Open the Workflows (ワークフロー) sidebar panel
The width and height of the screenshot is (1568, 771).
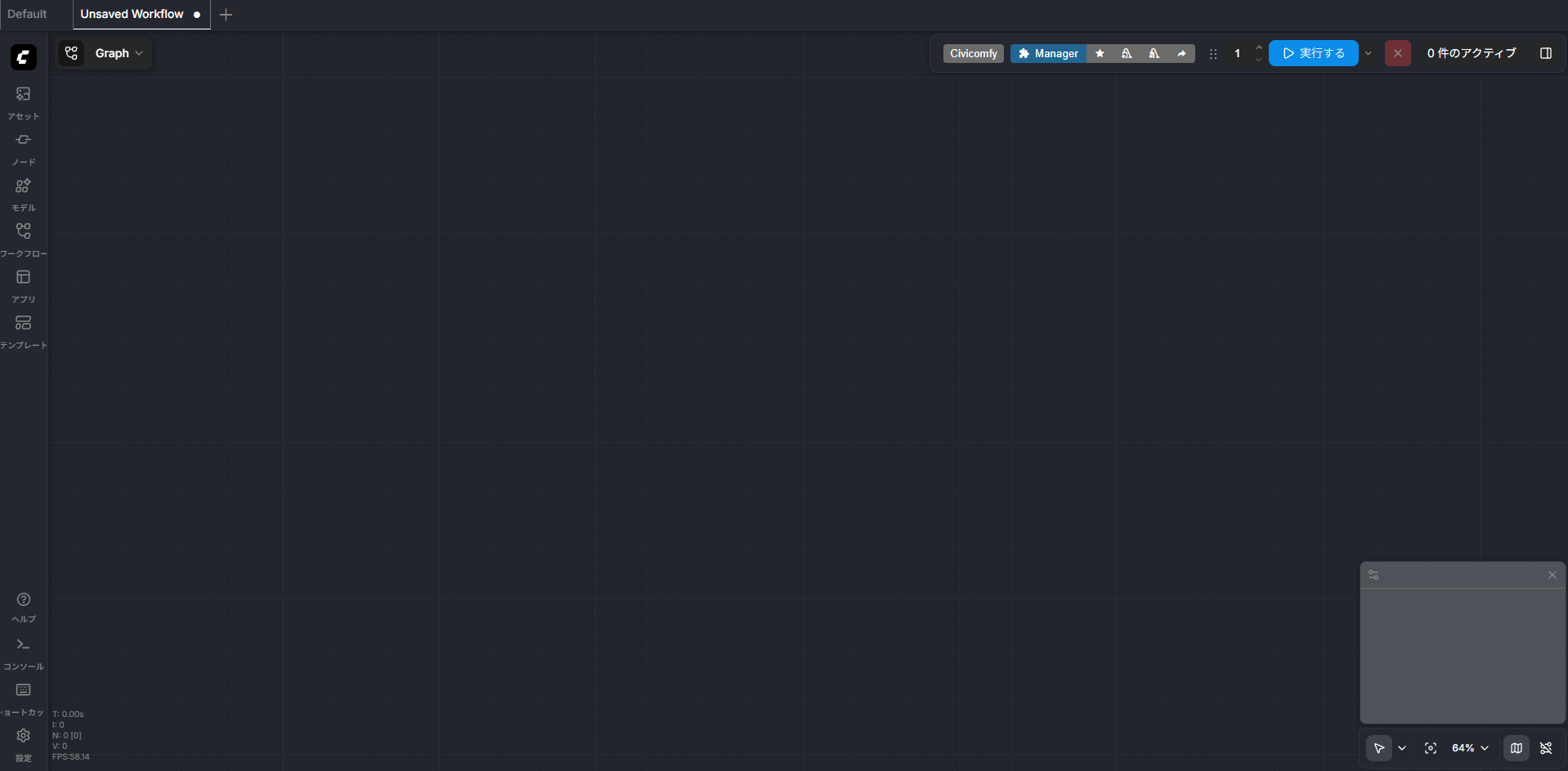point(23,239)
